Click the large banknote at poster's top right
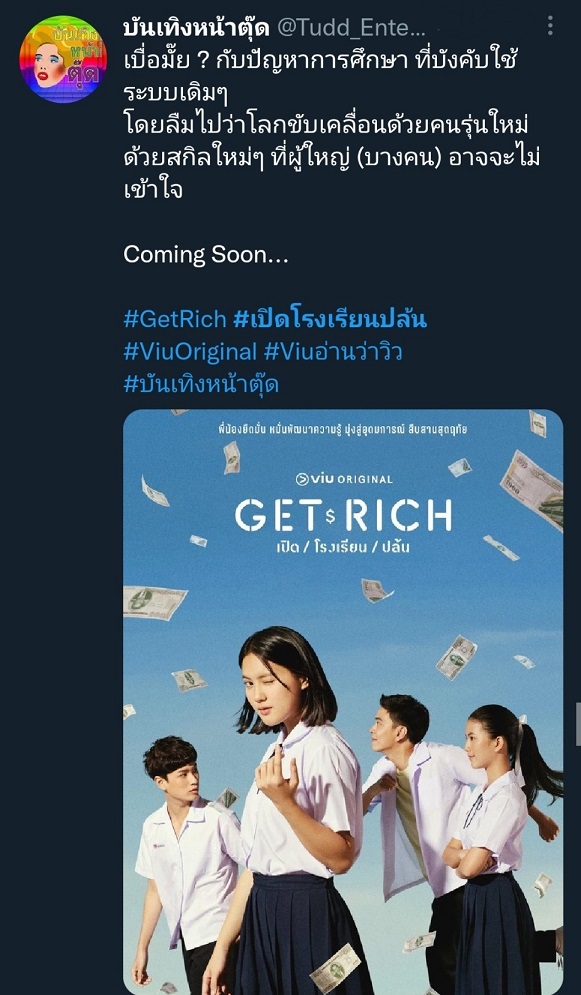 [x=532, y=489]
